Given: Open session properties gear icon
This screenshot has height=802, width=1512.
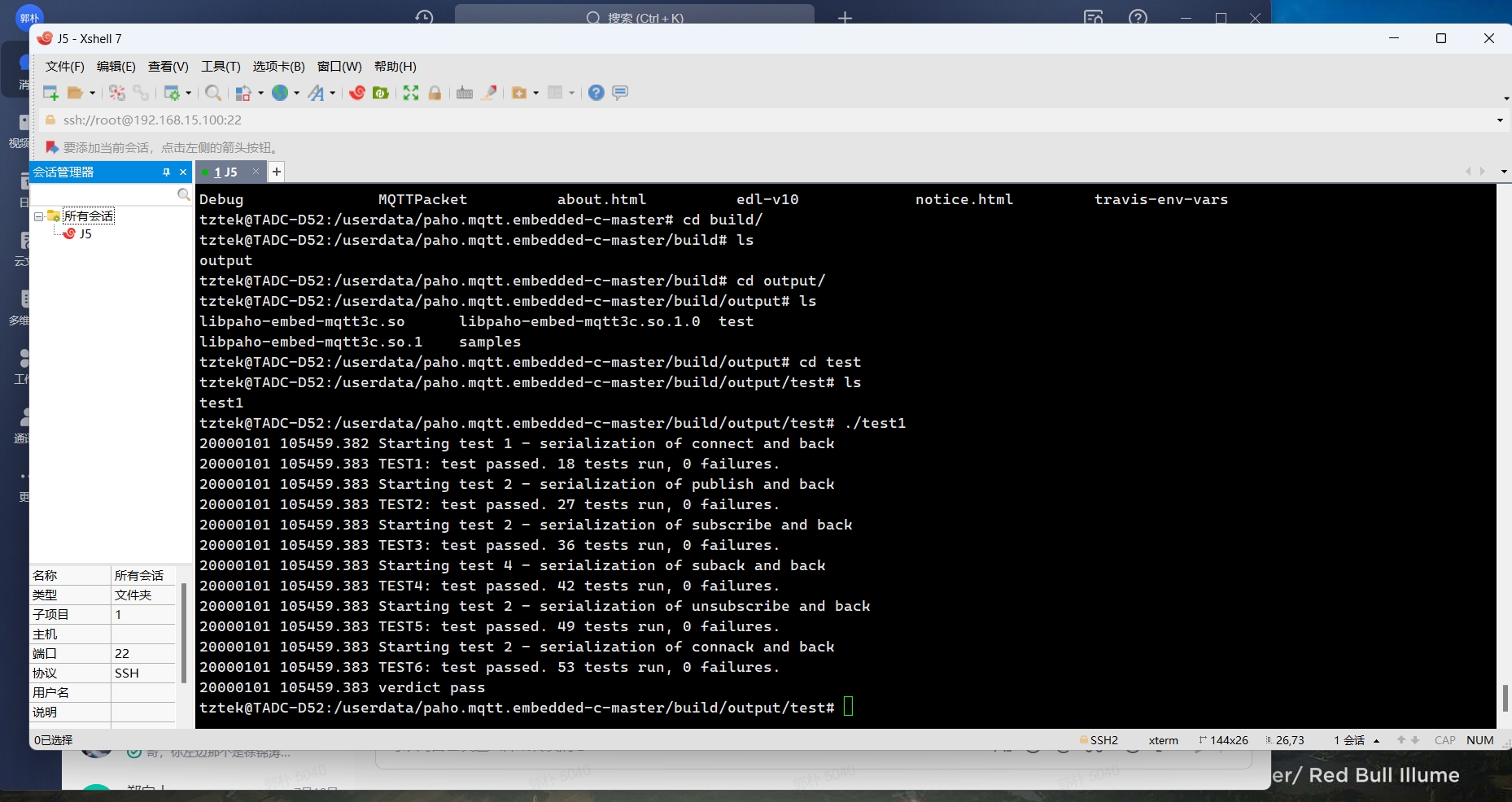Looking at the screenshot, I should tap(172, 93).
